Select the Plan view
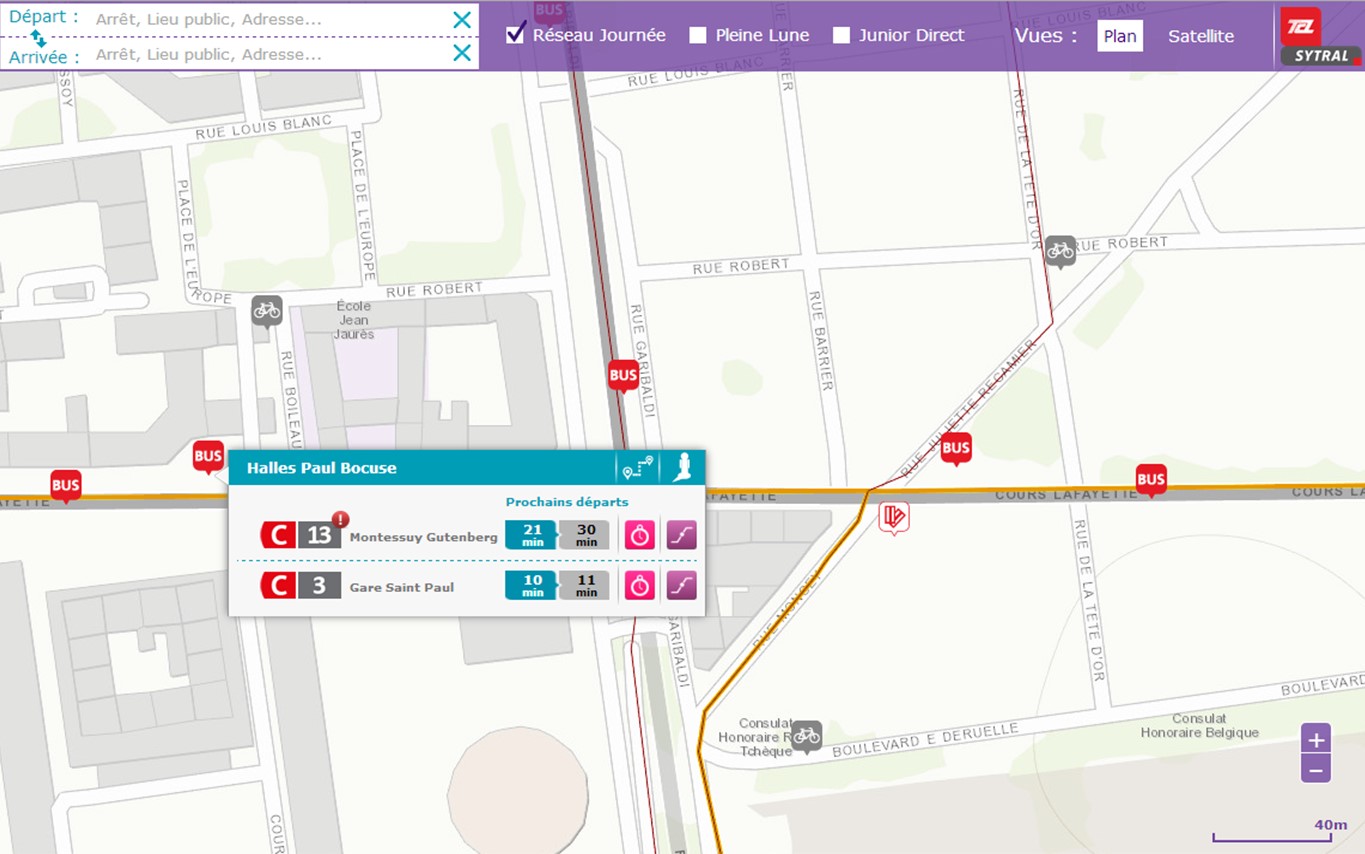1365x854 pixels. [x=1119, y=36]
